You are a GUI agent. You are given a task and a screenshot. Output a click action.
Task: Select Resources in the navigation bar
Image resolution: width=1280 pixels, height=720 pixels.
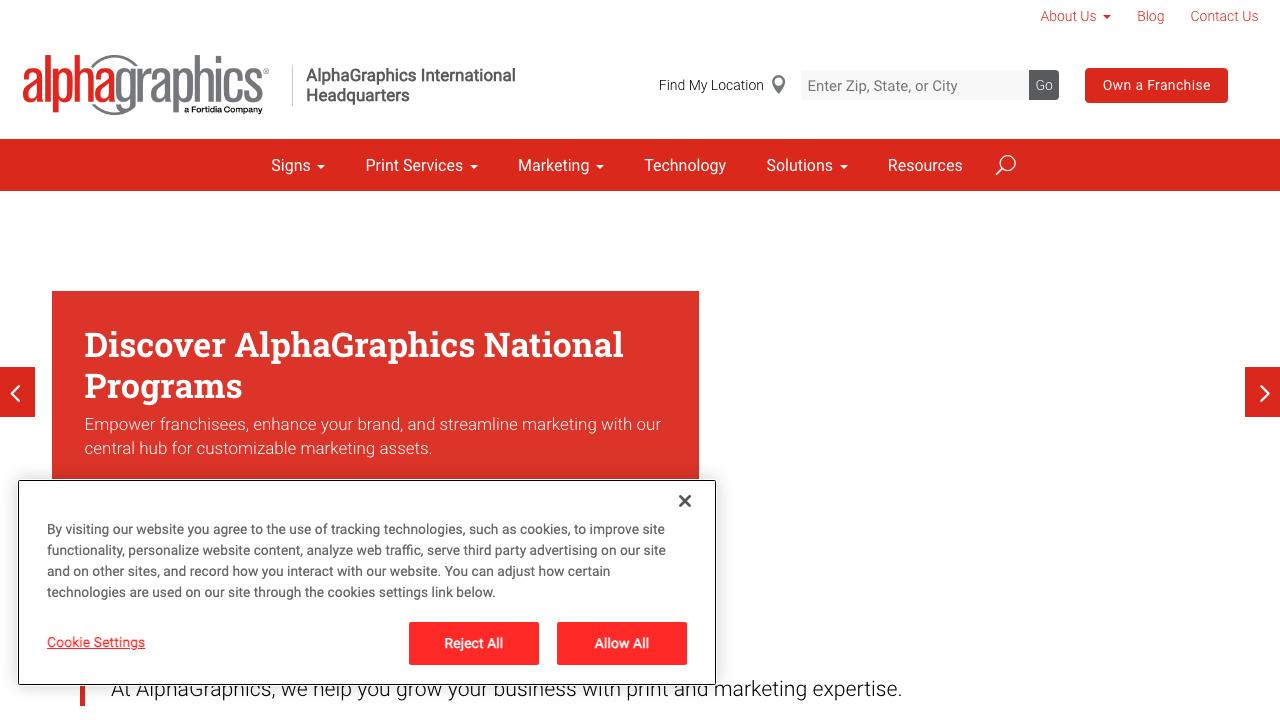pyautogui.click(x=925, y=165)
